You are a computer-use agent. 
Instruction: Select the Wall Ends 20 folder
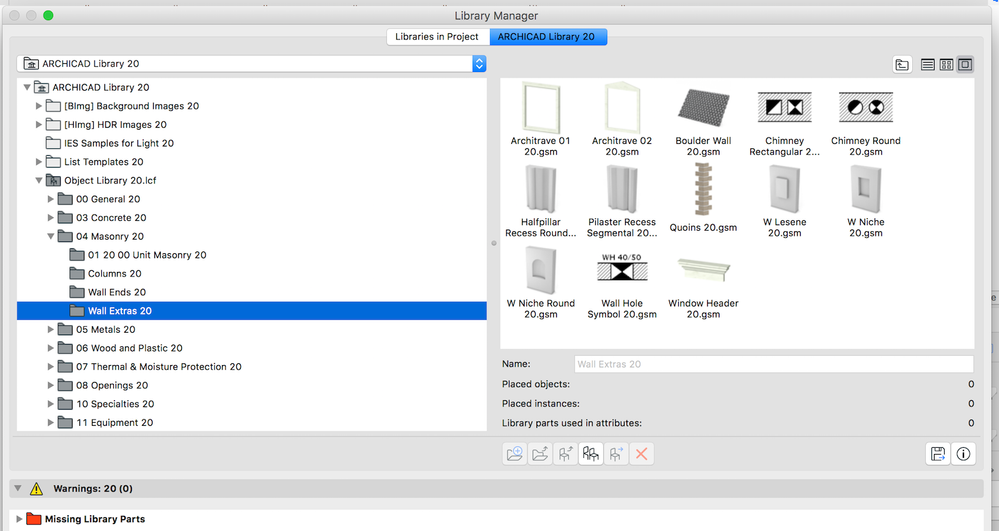point(117,292)
